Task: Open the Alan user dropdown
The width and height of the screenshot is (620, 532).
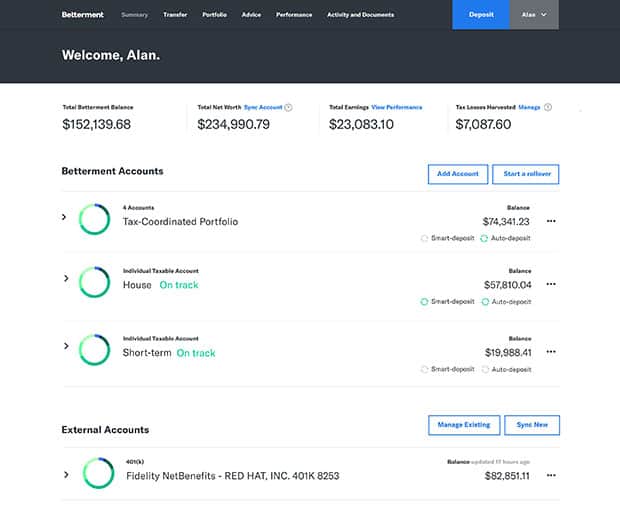Action: click(x=534, y=15)
